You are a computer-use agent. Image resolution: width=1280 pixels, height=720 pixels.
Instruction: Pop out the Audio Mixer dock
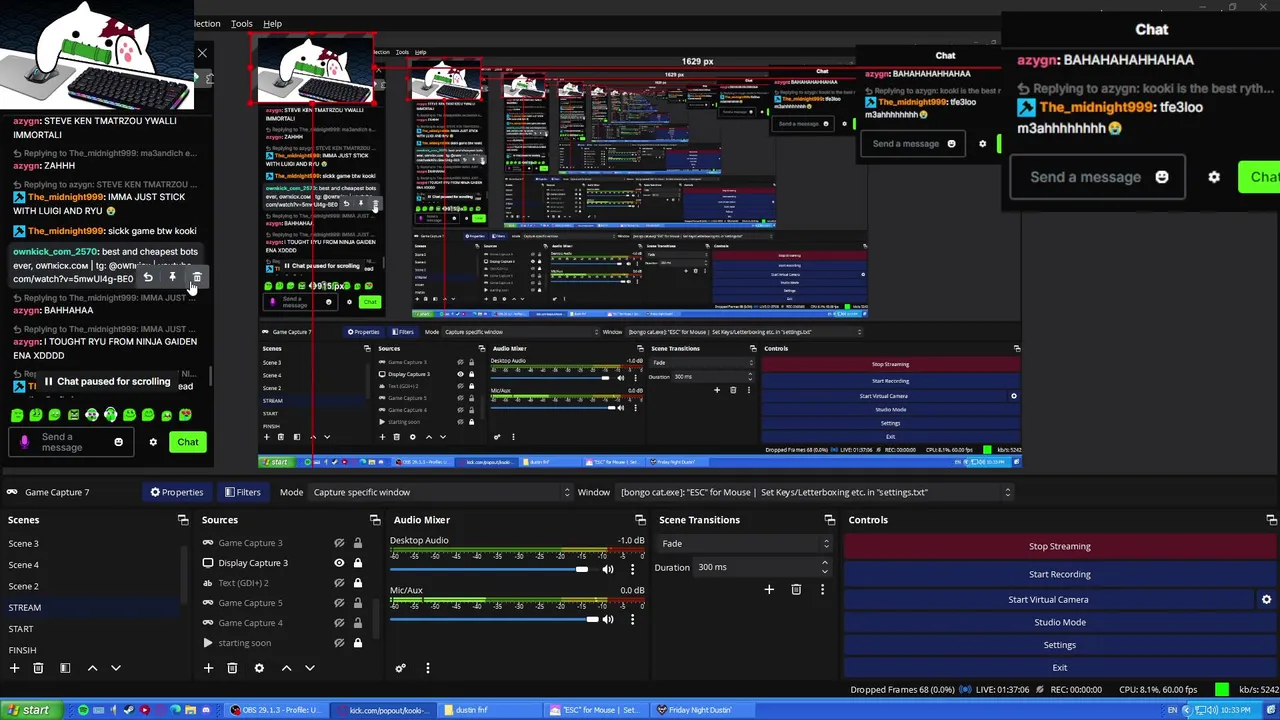[640, 520]
